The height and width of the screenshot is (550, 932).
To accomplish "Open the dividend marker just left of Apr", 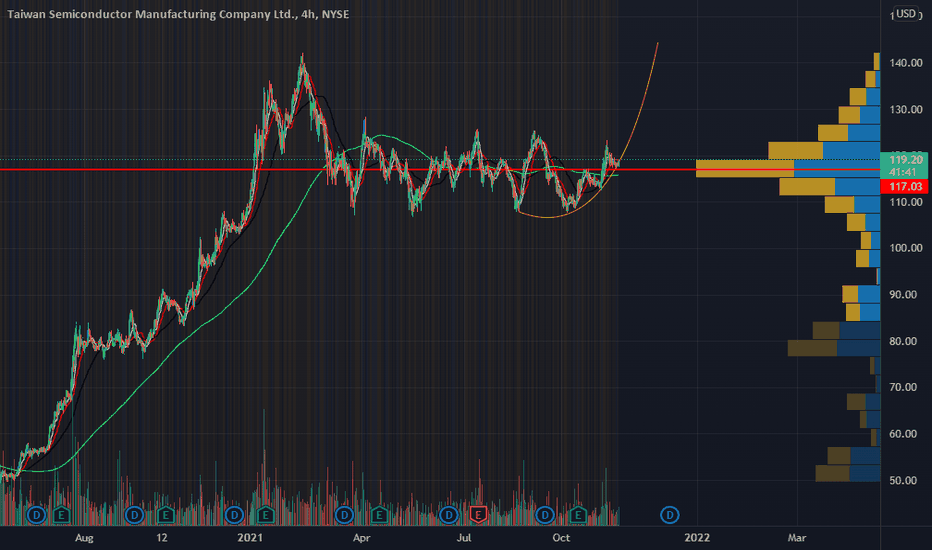I will tap(344, 515).
